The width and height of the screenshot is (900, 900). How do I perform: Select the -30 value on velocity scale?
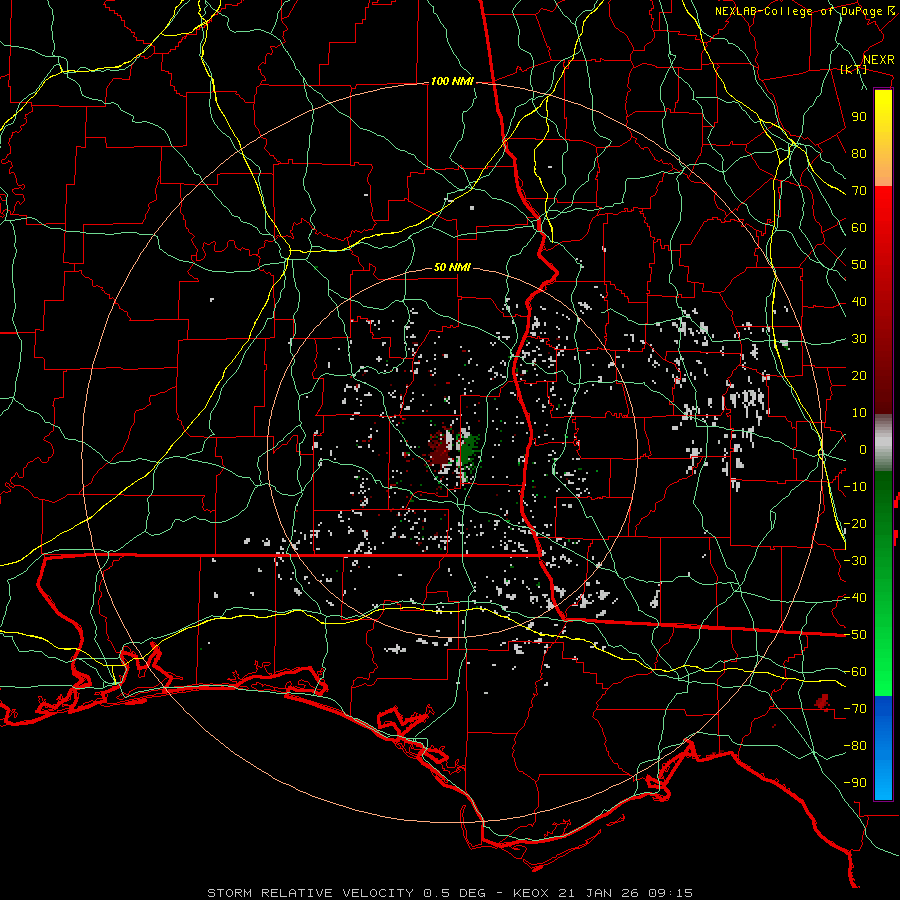[855, 561]
